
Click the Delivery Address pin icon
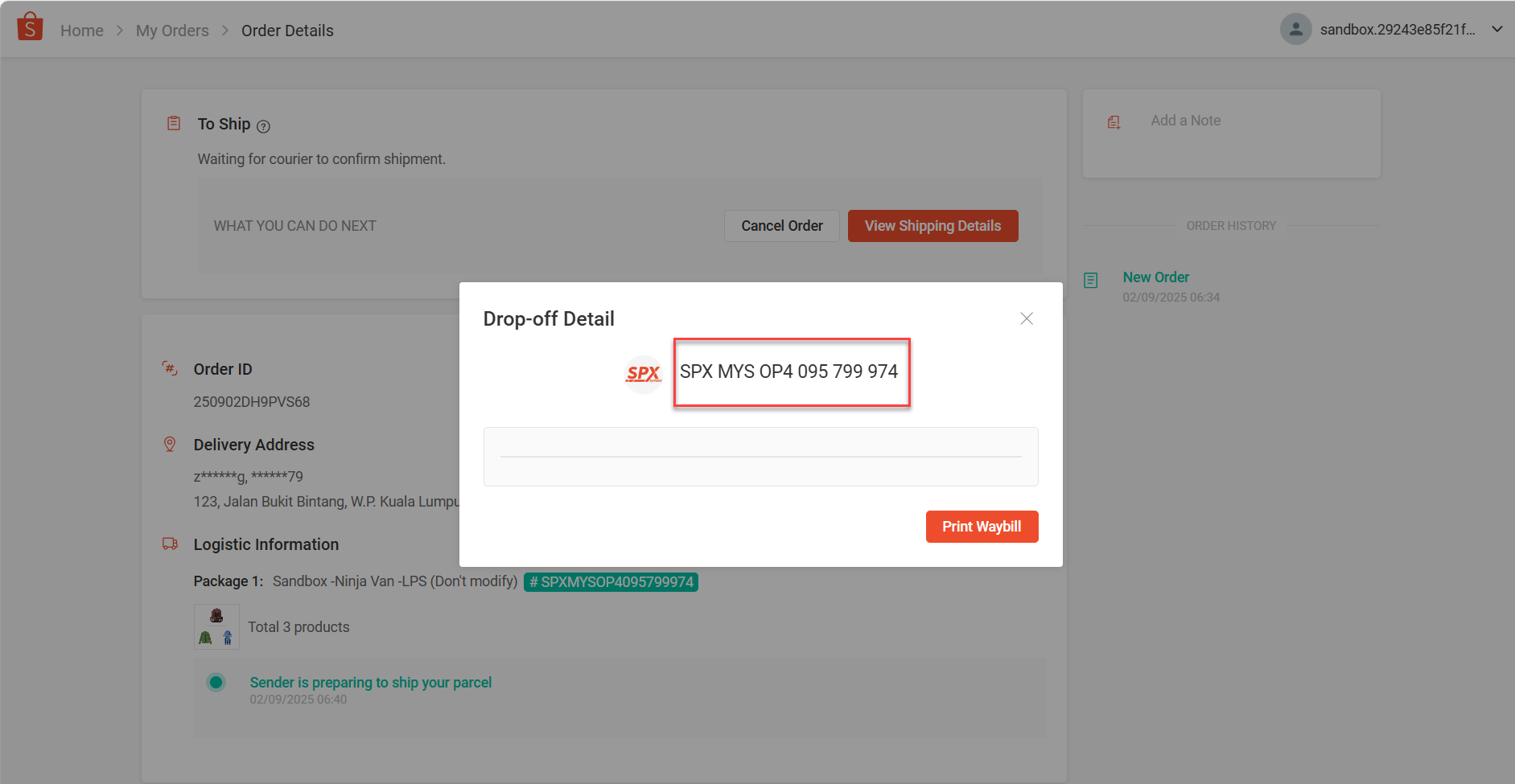click(170, 445)
